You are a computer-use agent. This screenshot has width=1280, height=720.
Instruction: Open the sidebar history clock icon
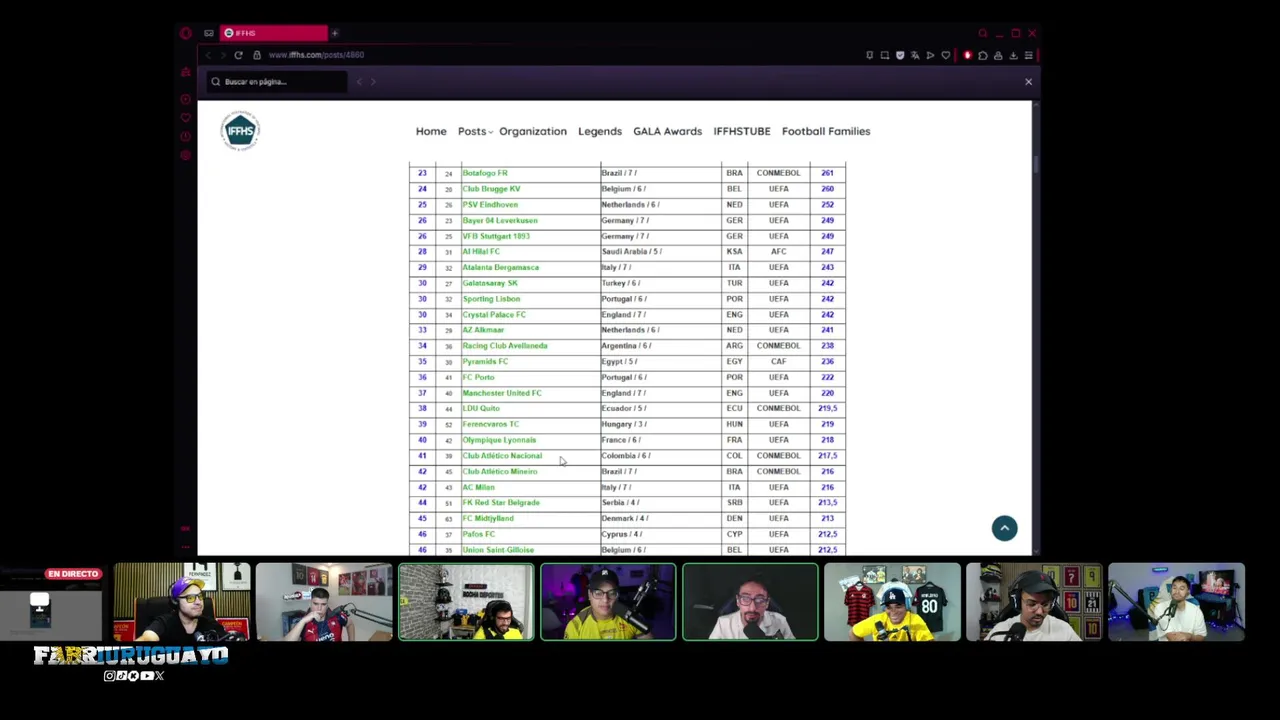click(x=186, y=137)
